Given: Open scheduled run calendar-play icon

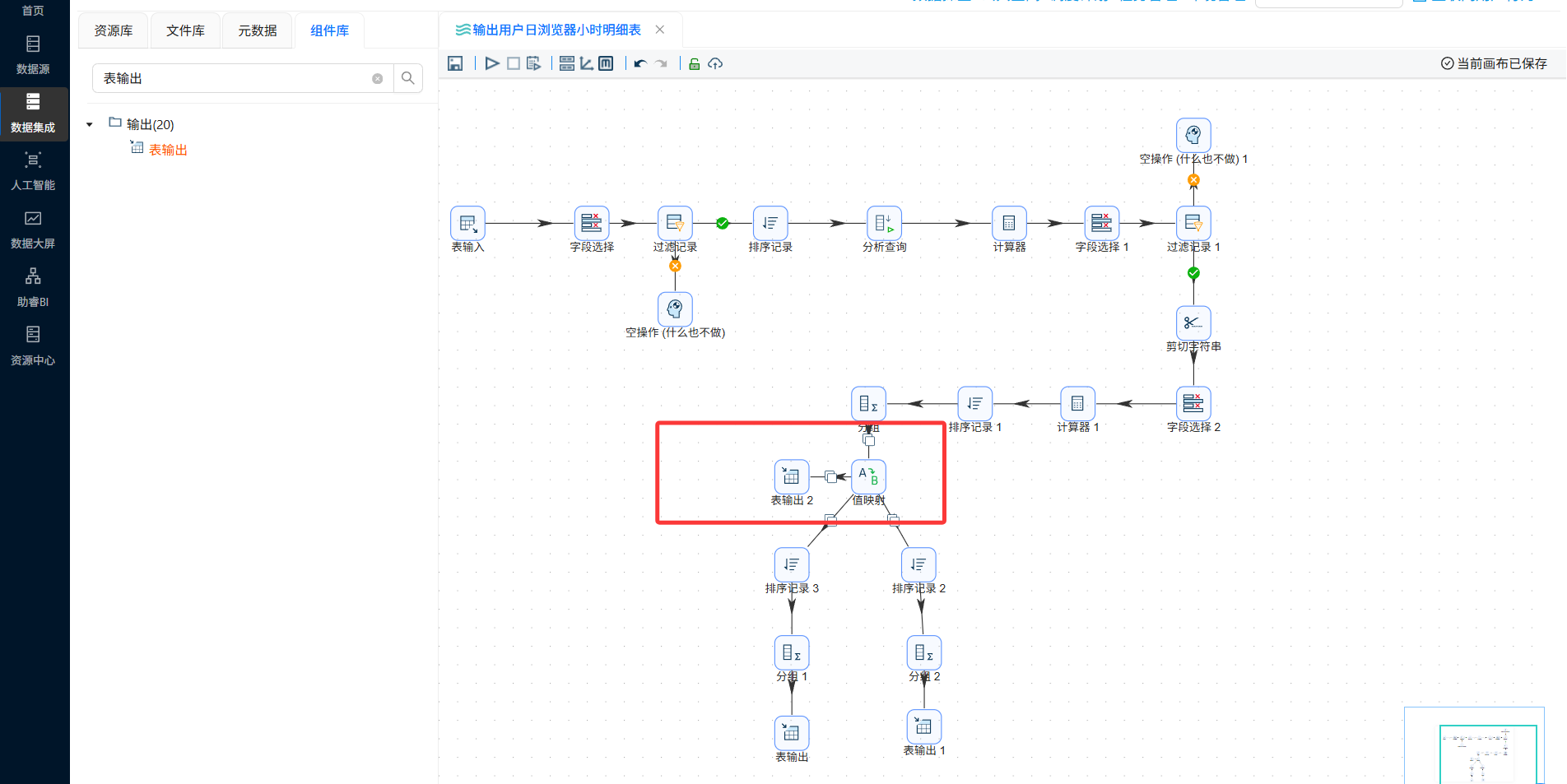Looking at the screenshot, I should [x=534, y=63].
